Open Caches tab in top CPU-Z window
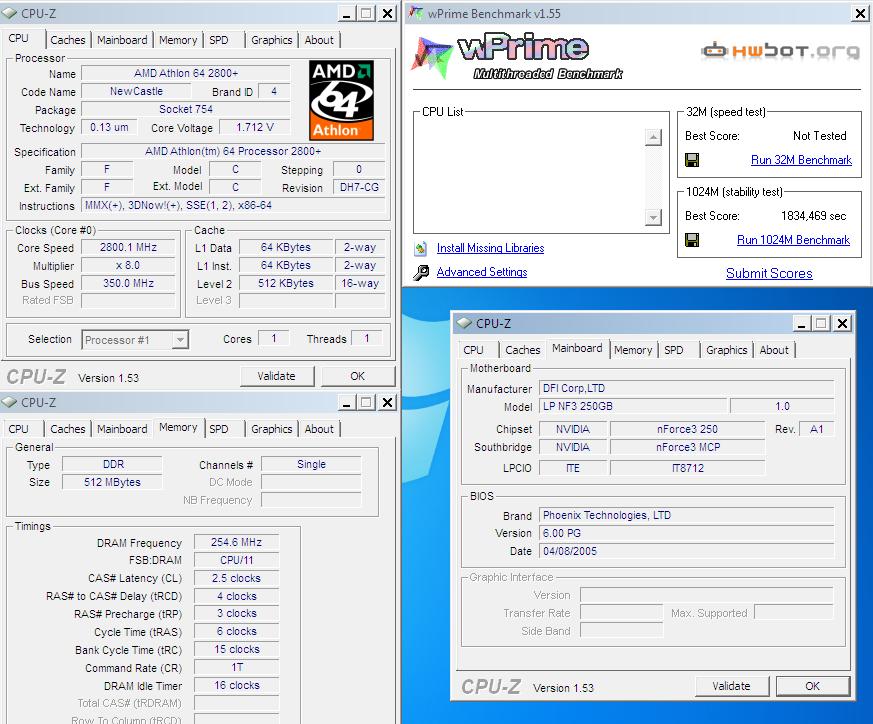Screen dimensions: 873x724 click(x=67, y=40)
